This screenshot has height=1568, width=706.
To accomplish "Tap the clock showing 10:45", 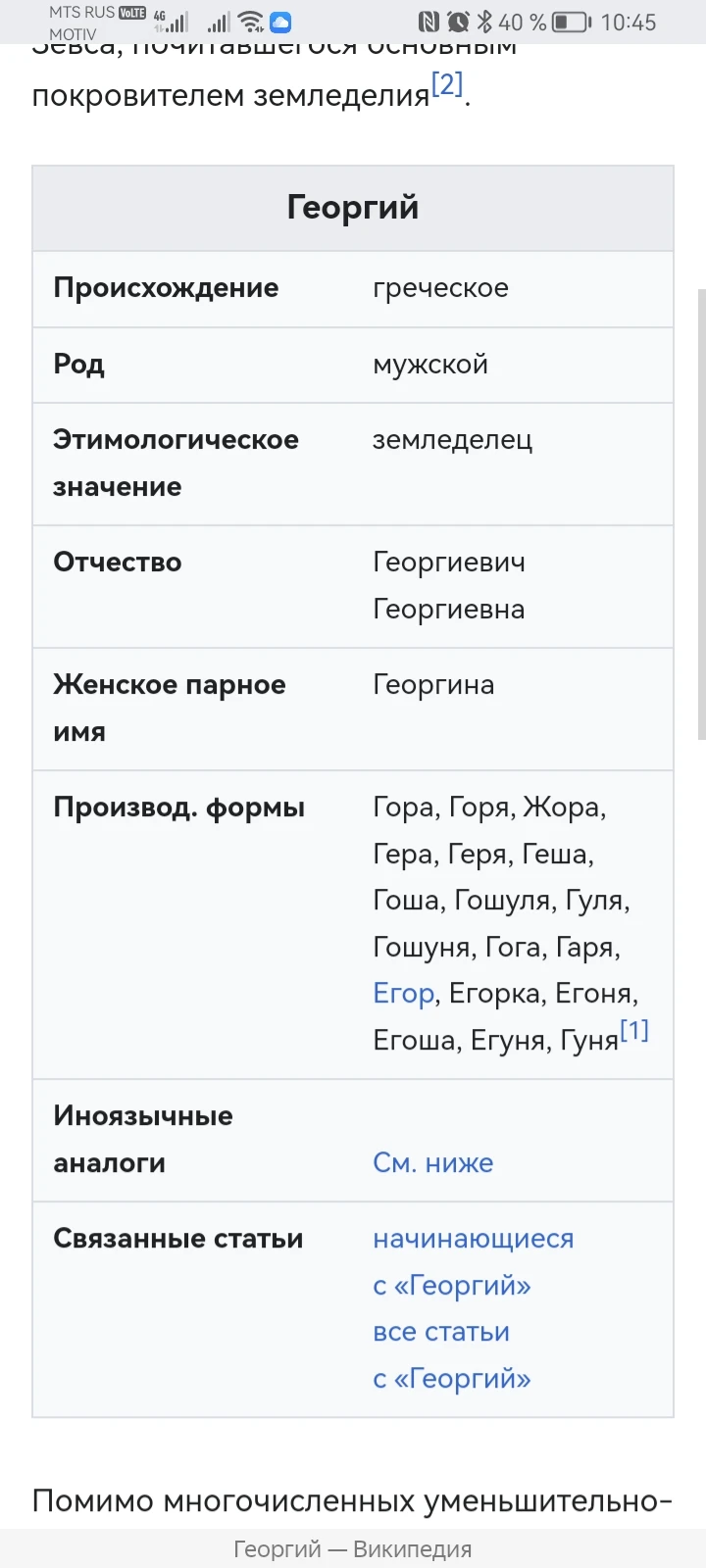I will pyautogui.click(x=629, y=22).
